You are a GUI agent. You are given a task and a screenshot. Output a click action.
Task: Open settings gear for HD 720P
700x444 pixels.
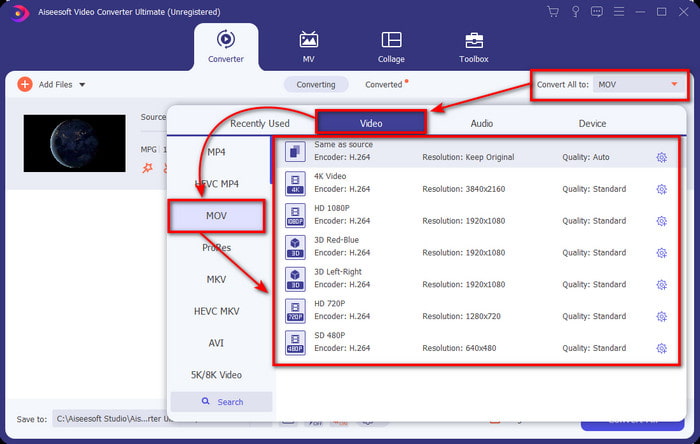(x=662, y=316)
